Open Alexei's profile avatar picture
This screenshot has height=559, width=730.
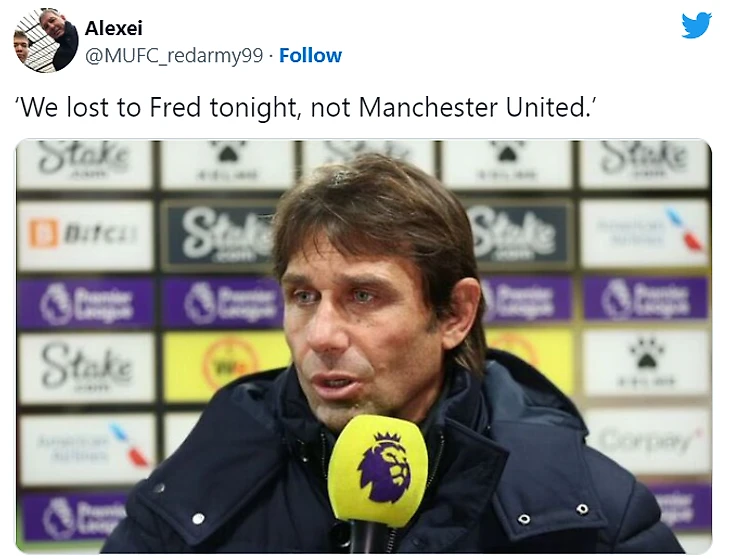tap(46, 41)
